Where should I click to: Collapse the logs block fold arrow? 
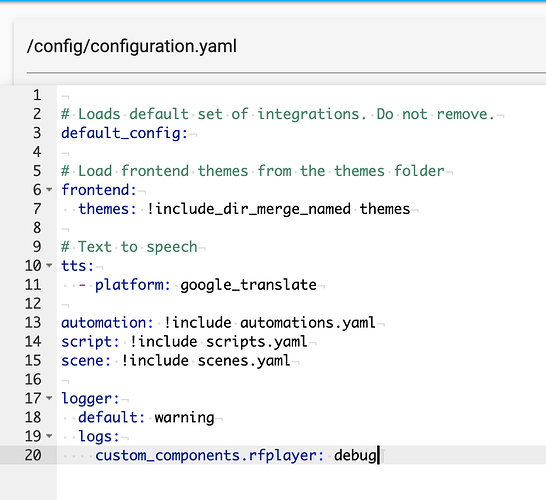pos(49,436)
